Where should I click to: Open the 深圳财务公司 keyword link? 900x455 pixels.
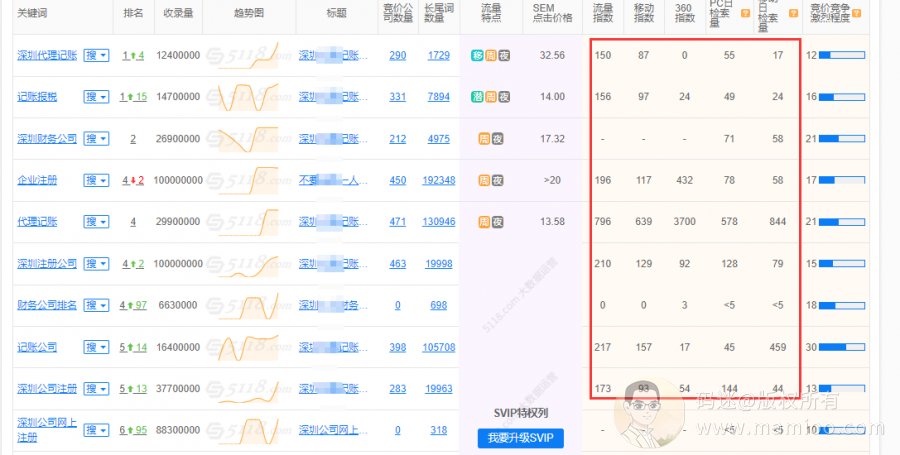tap(46, 139)
